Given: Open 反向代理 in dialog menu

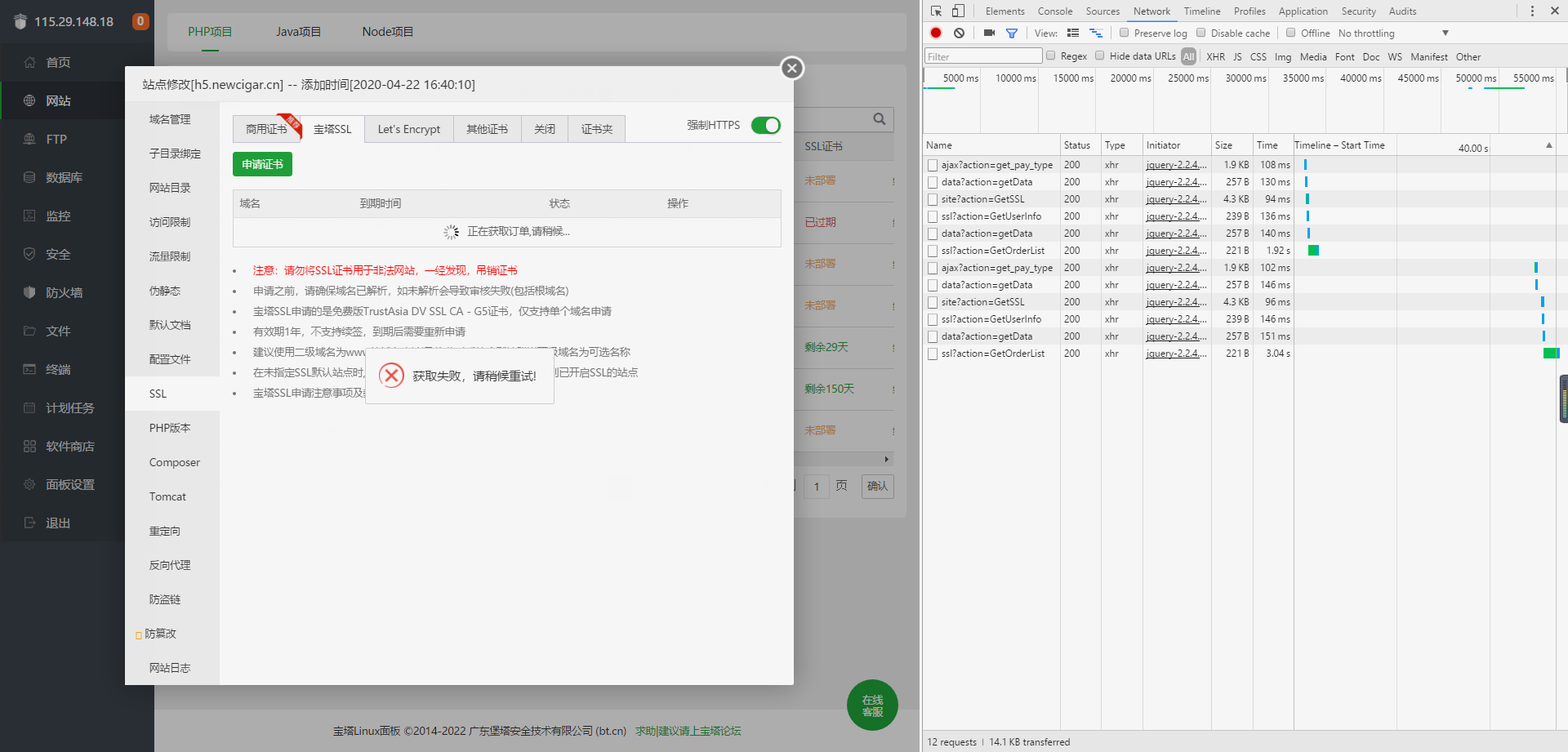Looking at the screenshot, I should pyautogui.click(x=170, y=565).
